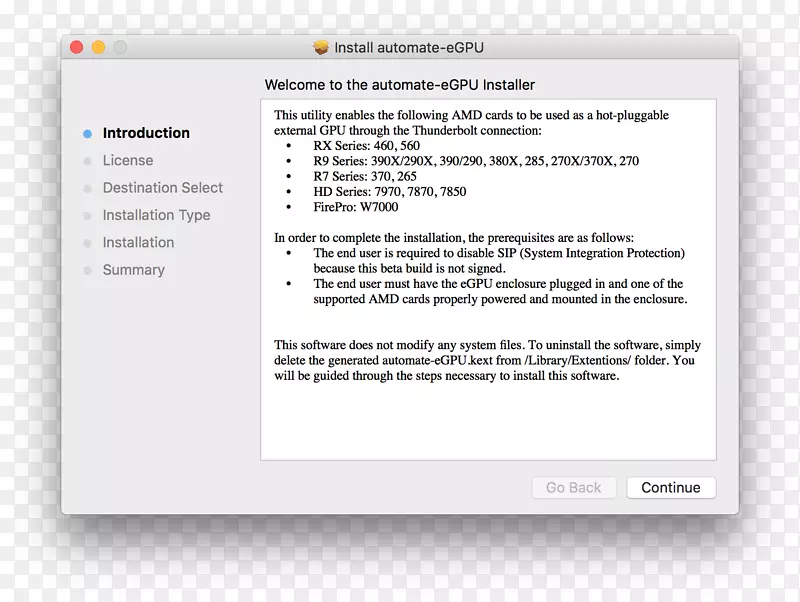The image size is (800, 602).
Task: Click the blue bullet next to Introduction
Action: [87, 134]
